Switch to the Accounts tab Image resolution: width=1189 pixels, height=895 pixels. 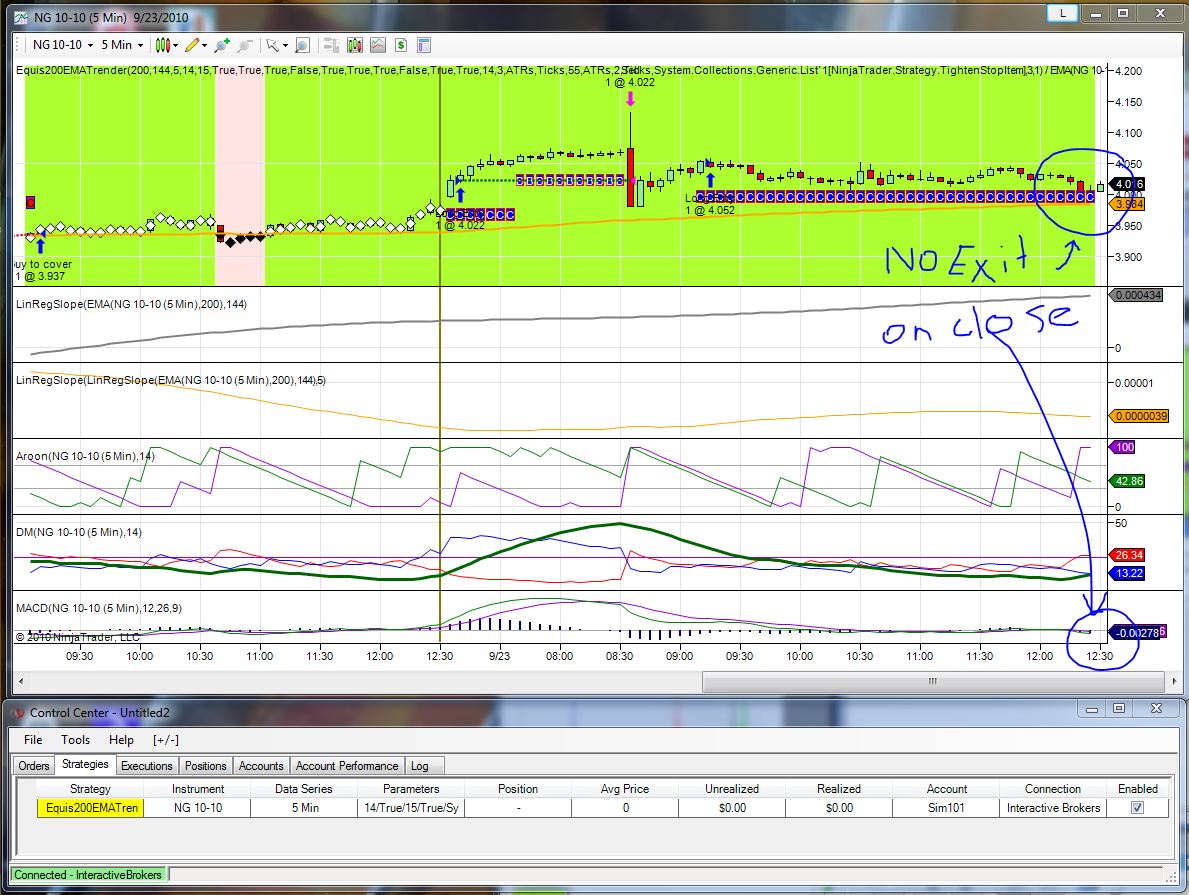(x=261, y=766)
